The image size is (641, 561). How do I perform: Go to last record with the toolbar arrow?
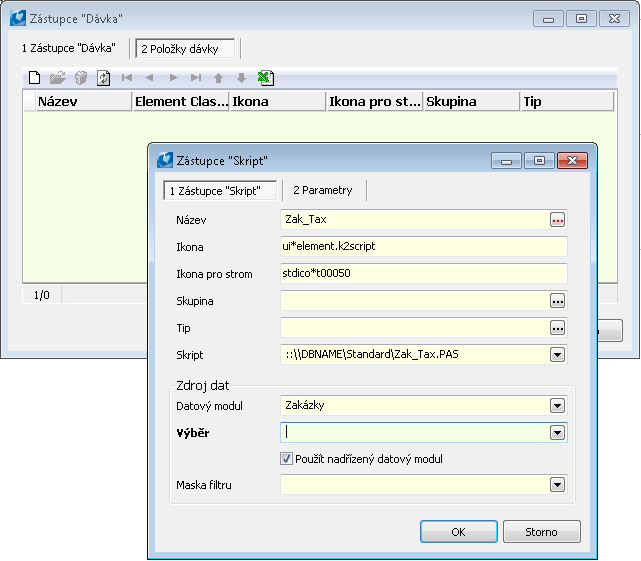tap(196, 77)
